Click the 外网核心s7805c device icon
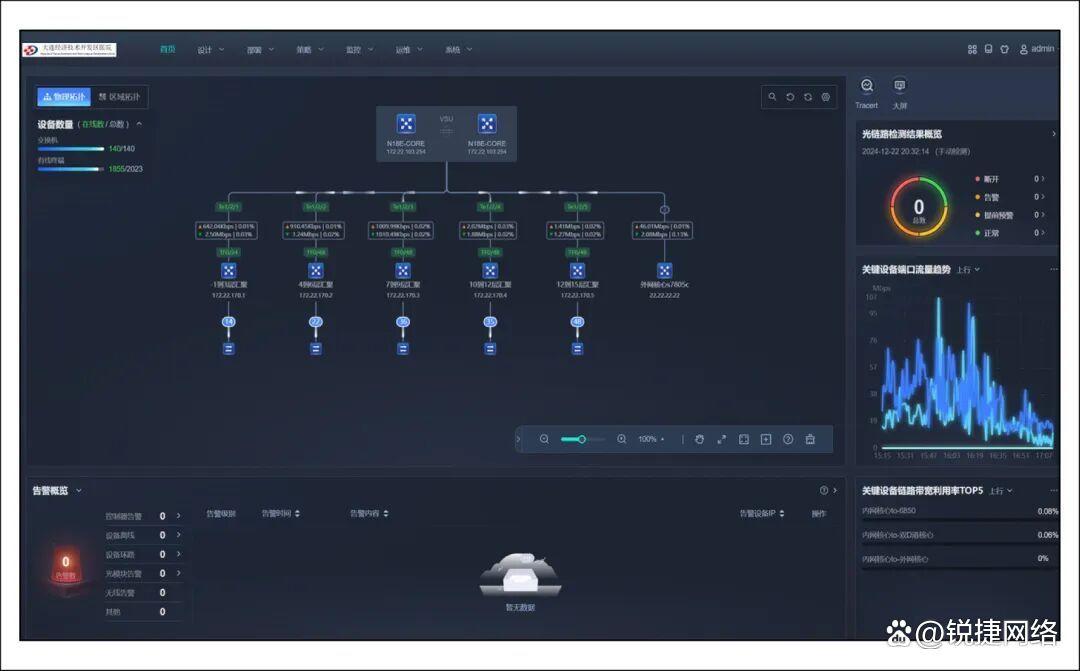The width and height of the screenshot is (1080, 671). point(665,271)
